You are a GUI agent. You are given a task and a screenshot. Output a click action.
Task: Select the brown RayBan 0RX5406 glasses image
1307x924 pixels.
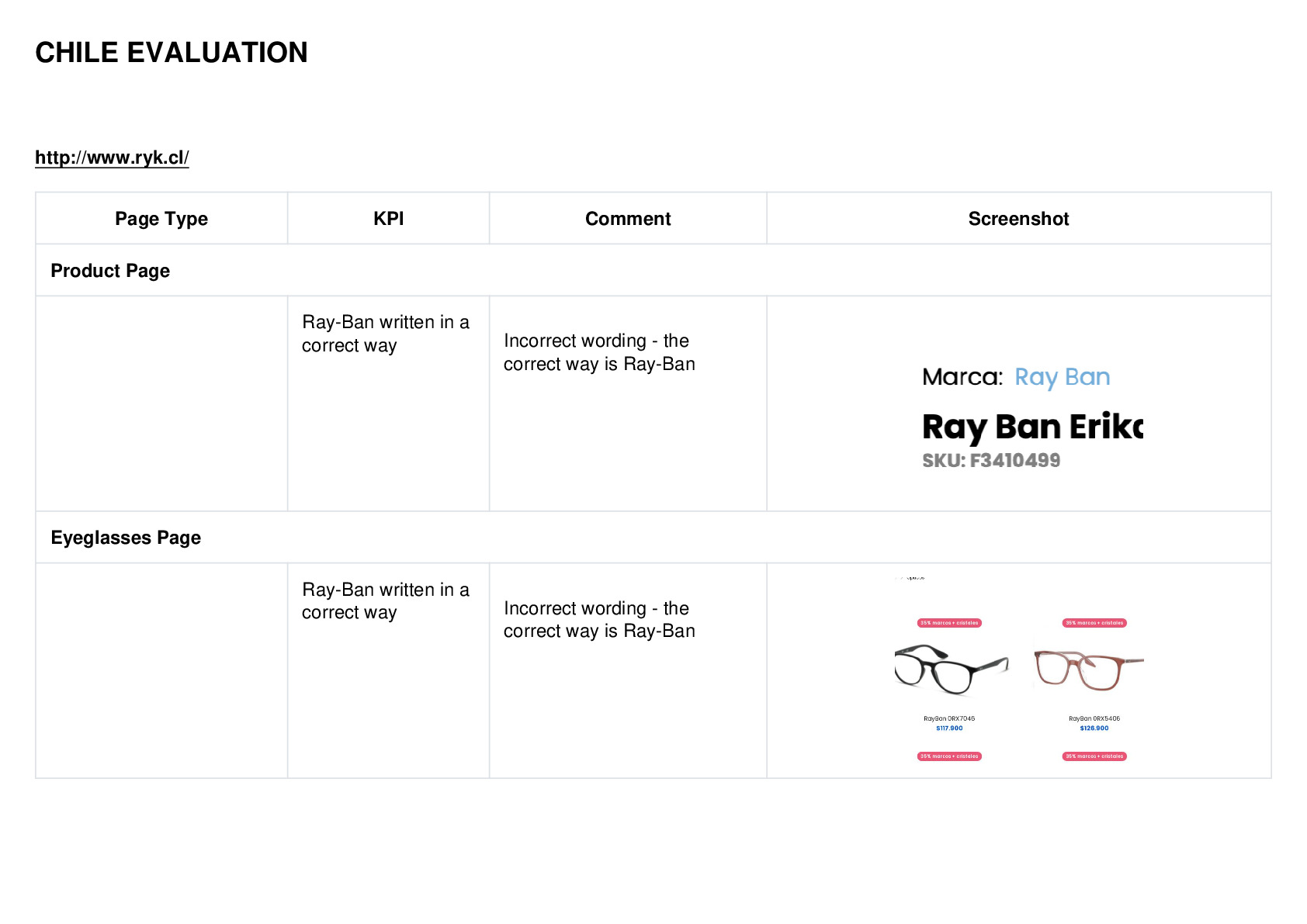[1089, 670]
